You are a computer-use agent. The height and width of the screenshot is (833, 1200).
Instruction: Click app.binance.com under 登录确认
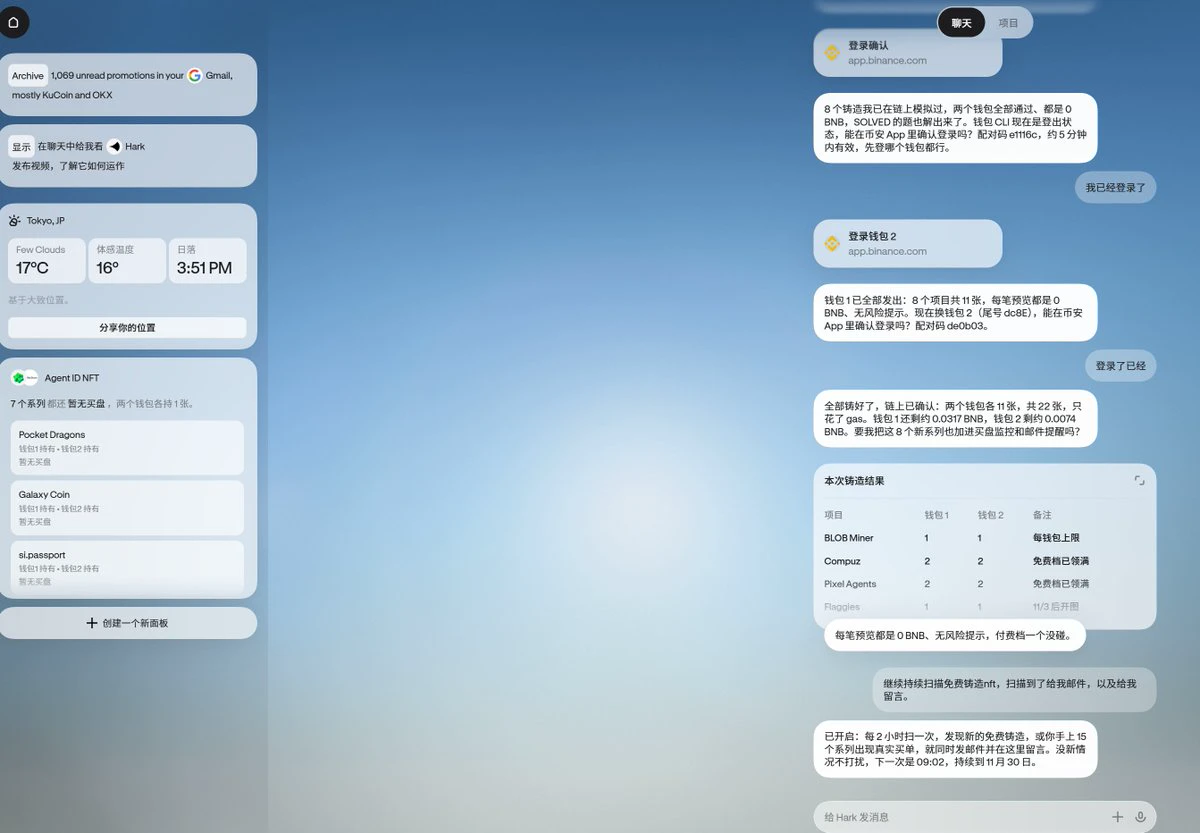[x=887, y=61]
